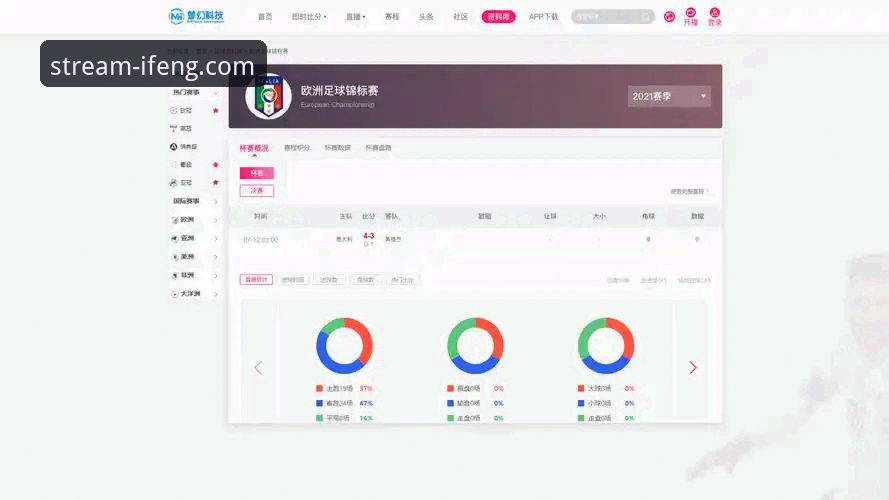Image resolution: width=889 pixels, height=500 pixels.
Task: Go to previous chart with left arrow
Action: coord(258,368)
